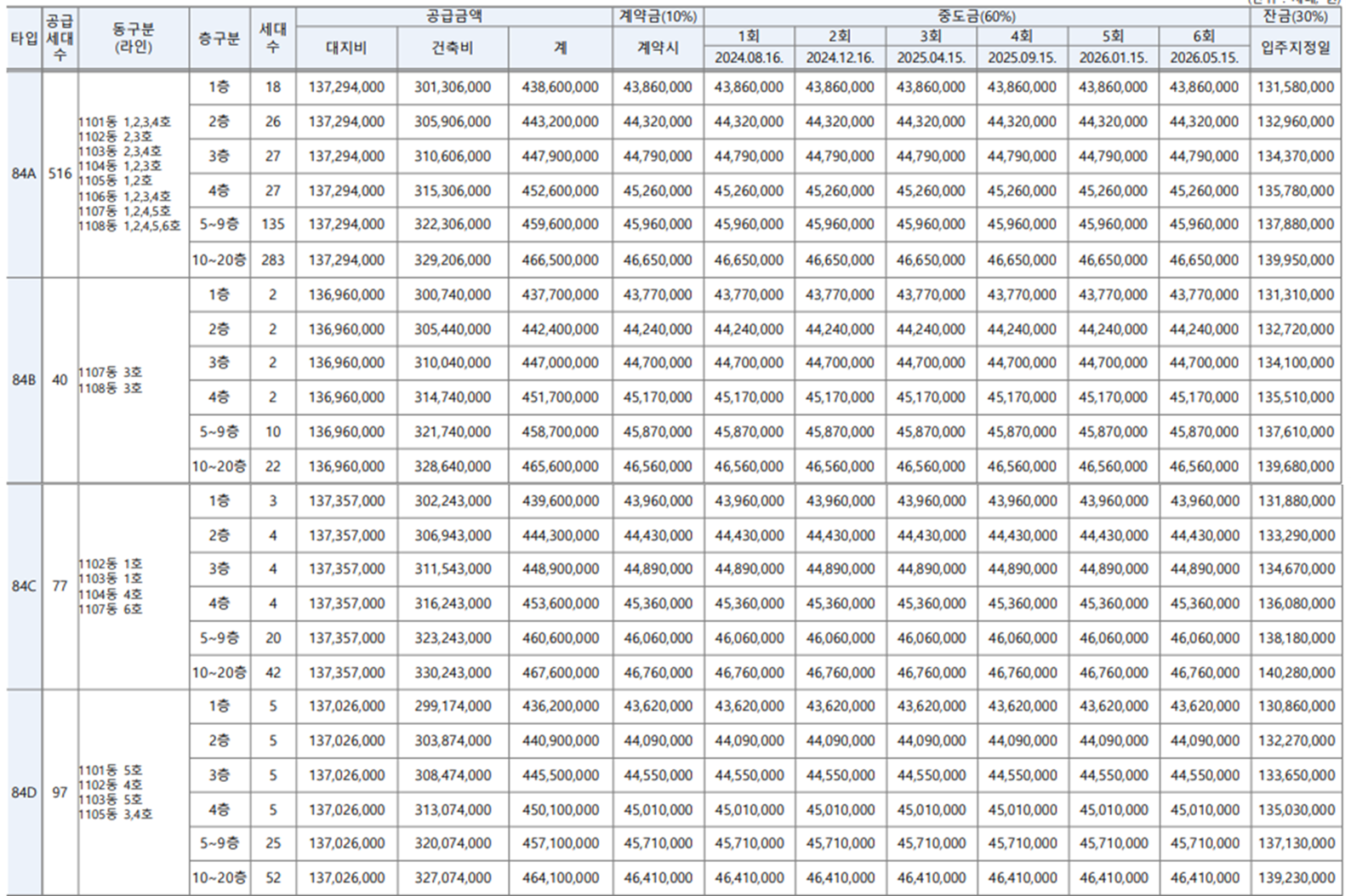Image resolution: width=1351 pixels, height=896 pixels.
Task: Click the 공급금액 group header
Action: pyautogui.click(x=454, y=16)
